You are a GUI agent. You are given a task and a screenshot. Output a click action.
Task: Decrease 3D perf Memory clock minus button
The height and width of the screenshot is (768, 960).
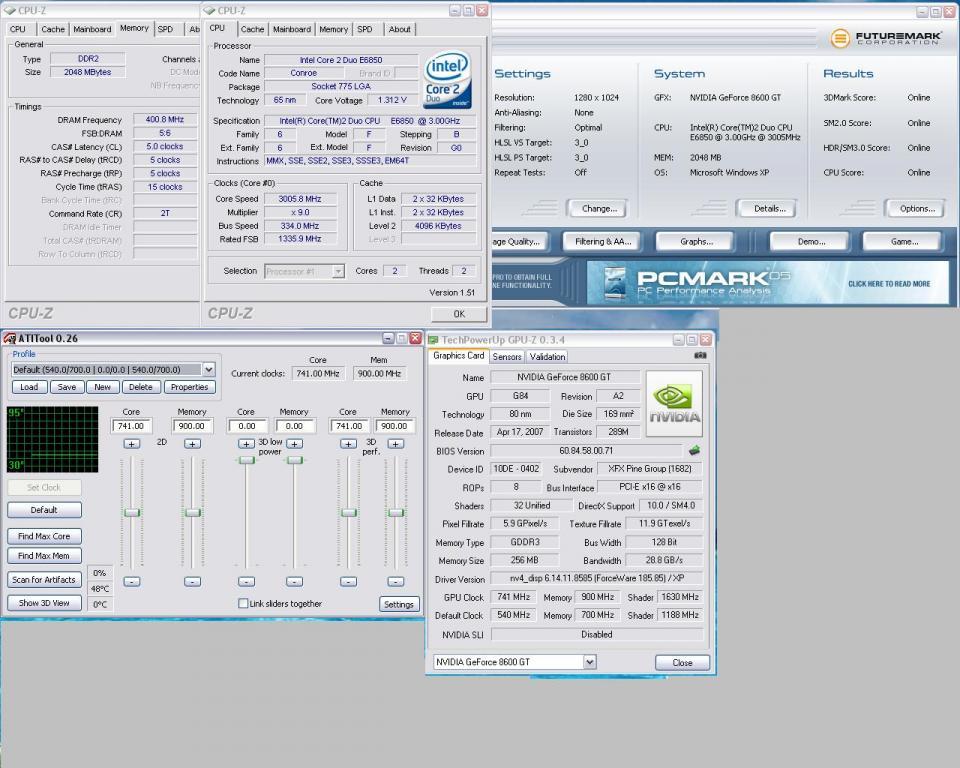tap(396, 581)
